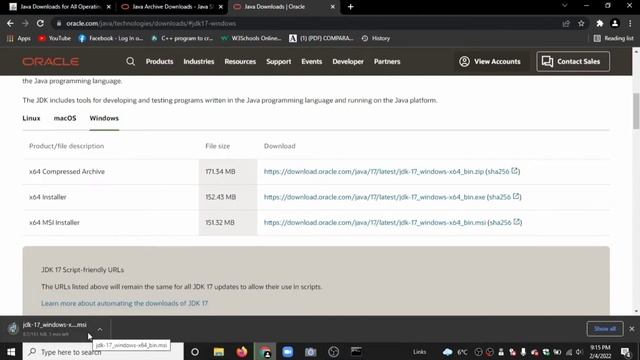The image size is (640, 360).
Task: Open Chrome three-dot menu
Action: (630, 24)
